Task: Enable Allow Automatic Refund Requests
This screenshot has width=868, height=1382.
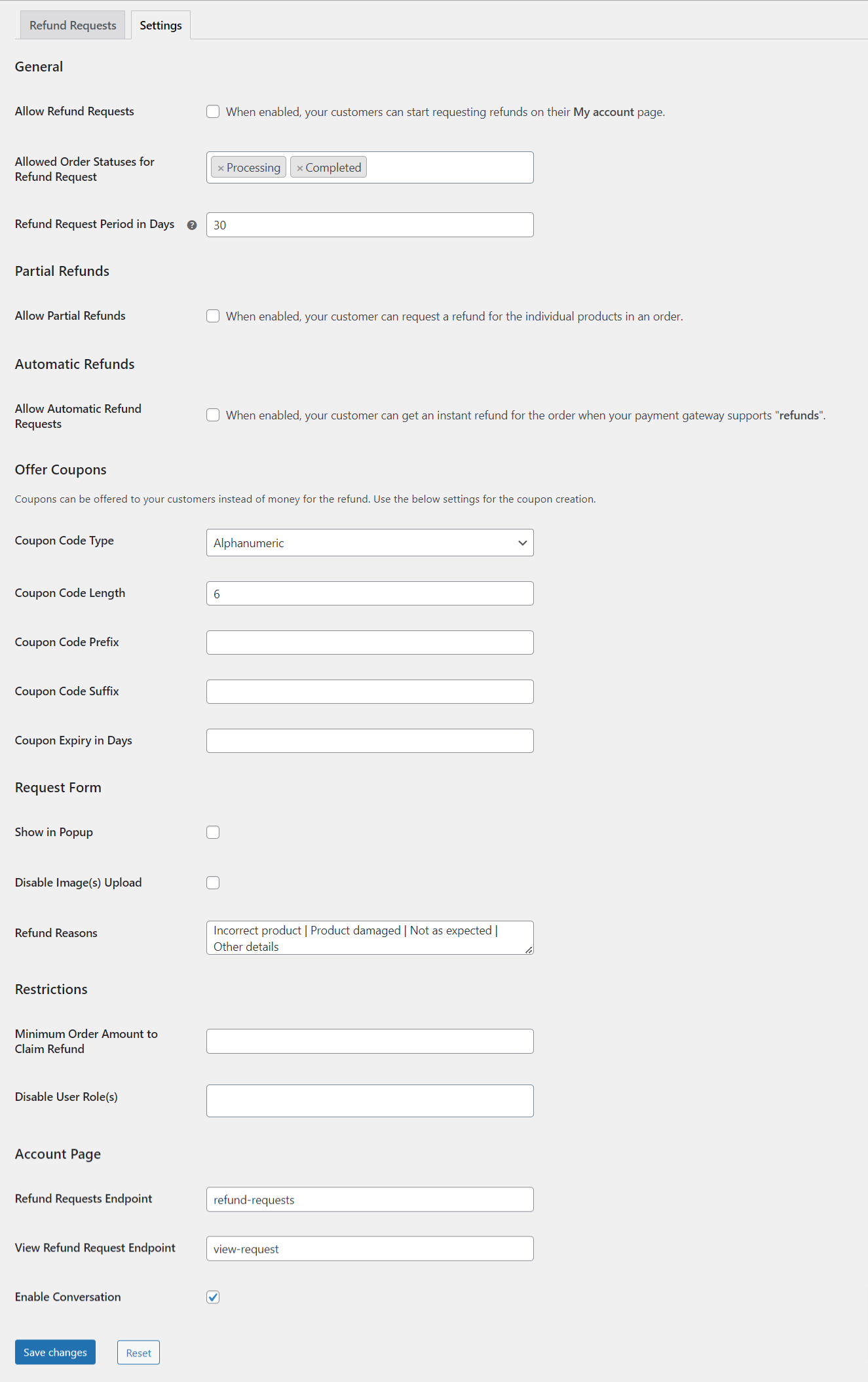Action: coord(212,415)
